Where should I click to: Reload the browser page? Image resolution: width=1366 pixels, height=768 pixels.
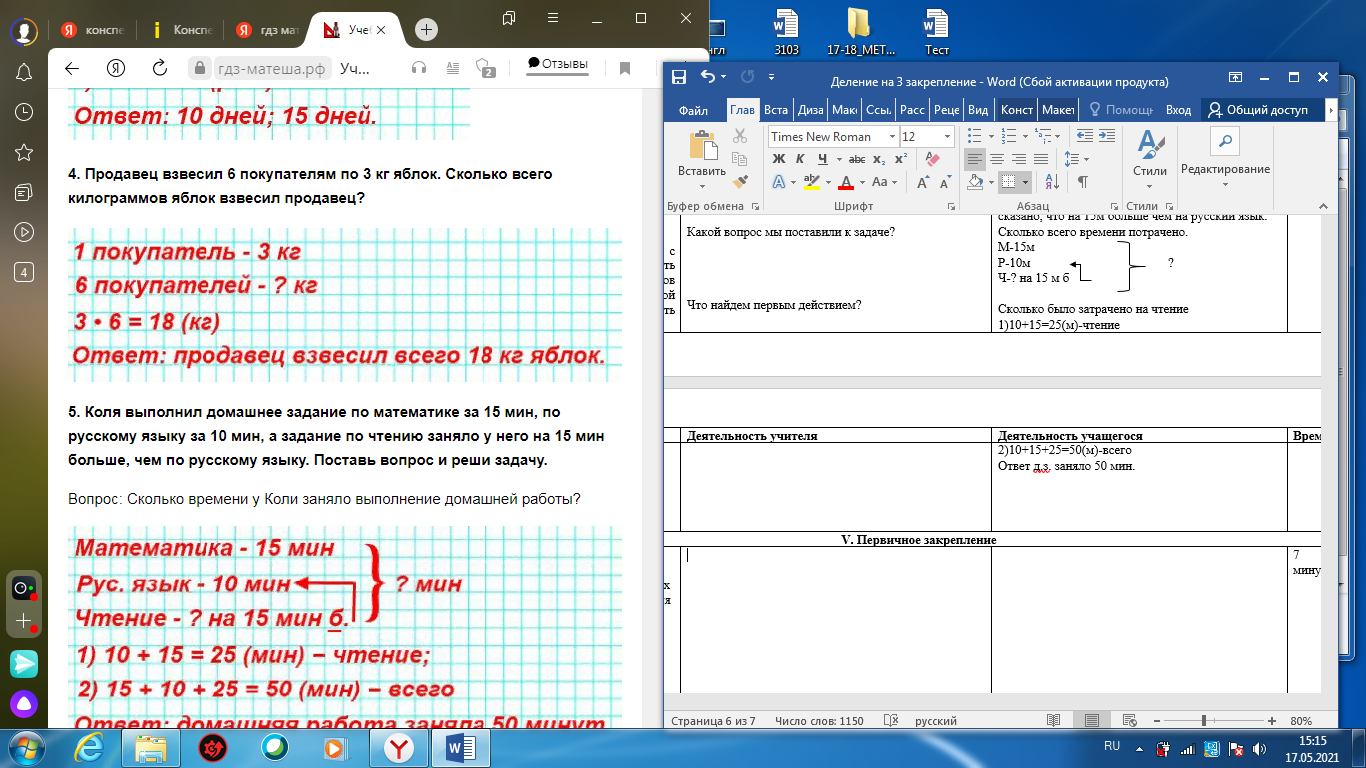[159, 68]
